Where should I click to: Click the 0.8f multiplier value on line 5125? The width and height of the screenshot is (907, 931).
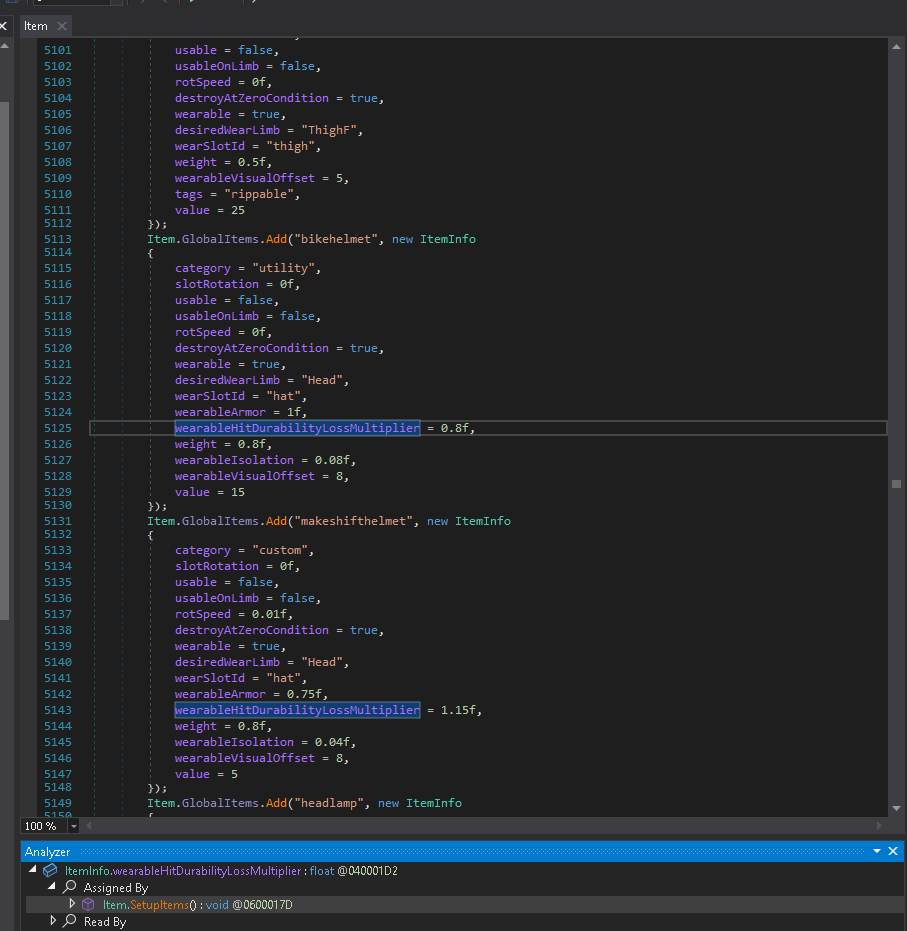pos(455,428)
